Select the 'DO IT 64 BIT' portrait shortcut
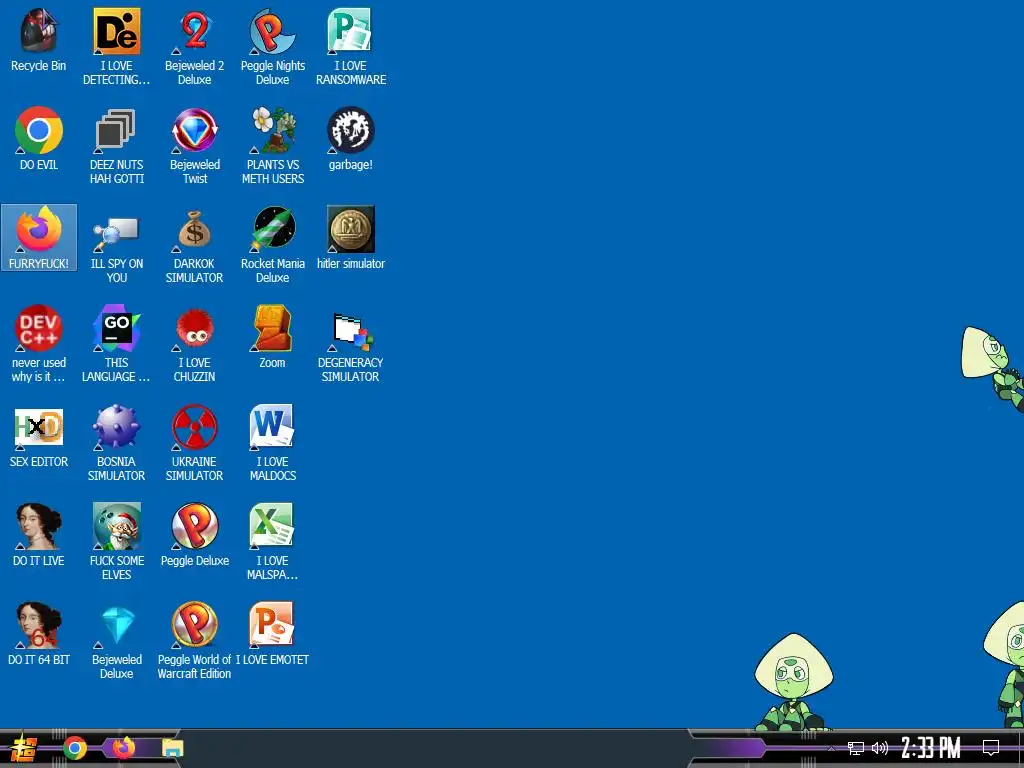The height and width of the screenshot is (768, 1024). tap(39, 633)
